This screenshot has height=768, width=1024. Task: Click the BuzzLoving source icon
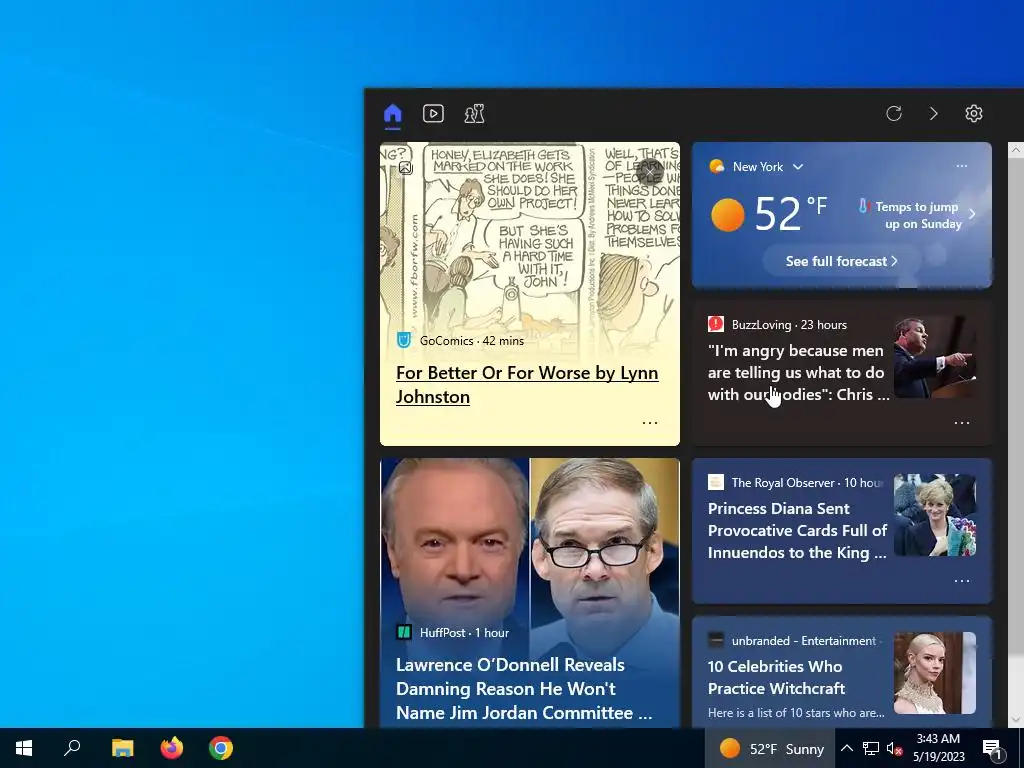pyautogui.click(x=716, y=324)
